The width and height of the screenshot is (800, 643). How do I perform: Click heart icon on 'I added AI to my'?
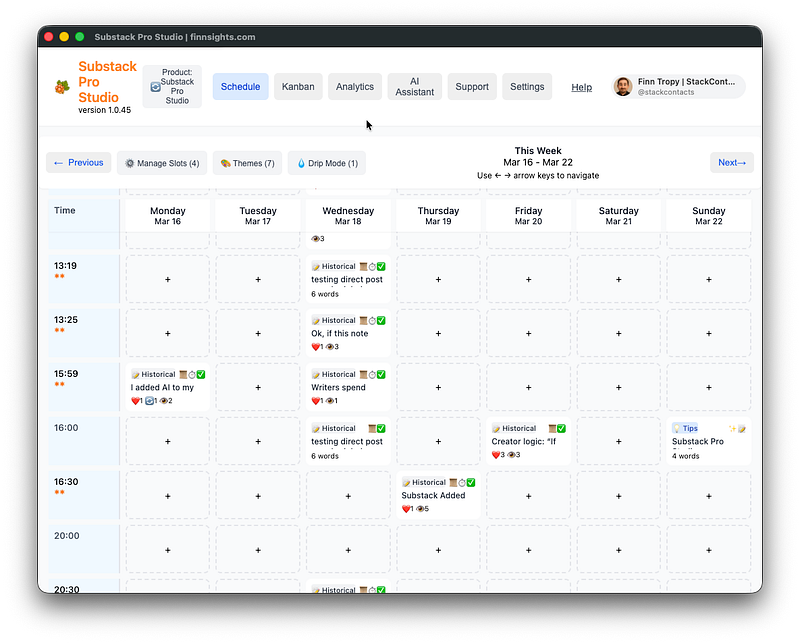135,401
